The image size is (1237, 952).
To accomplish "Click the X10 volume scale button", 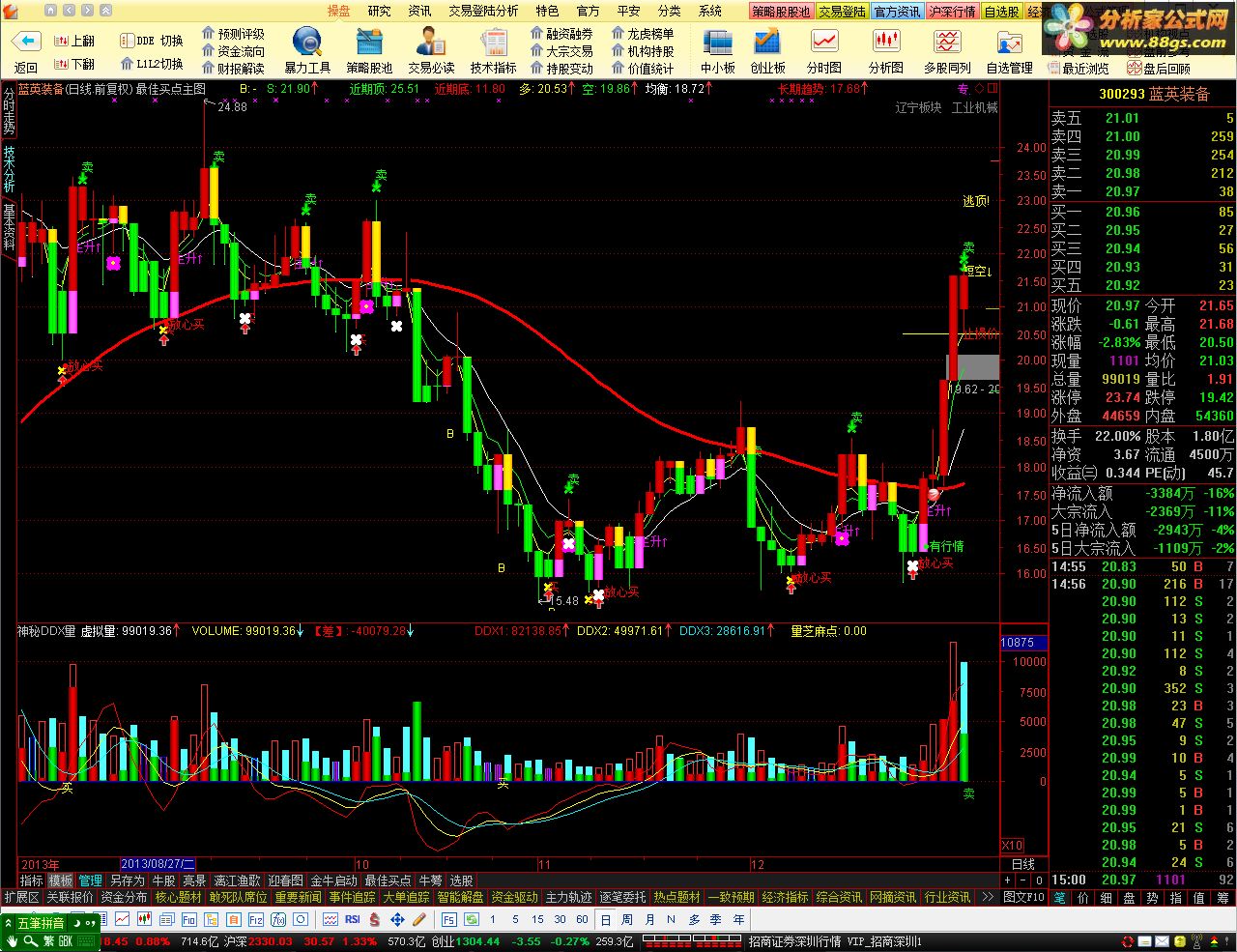I will click(1012, 846).
